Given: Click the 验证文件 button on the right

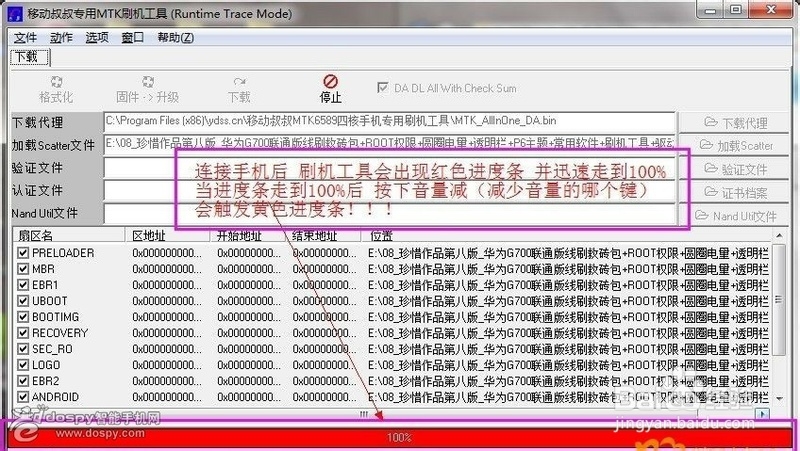Looking at the screenshot, I should (735, 169).
